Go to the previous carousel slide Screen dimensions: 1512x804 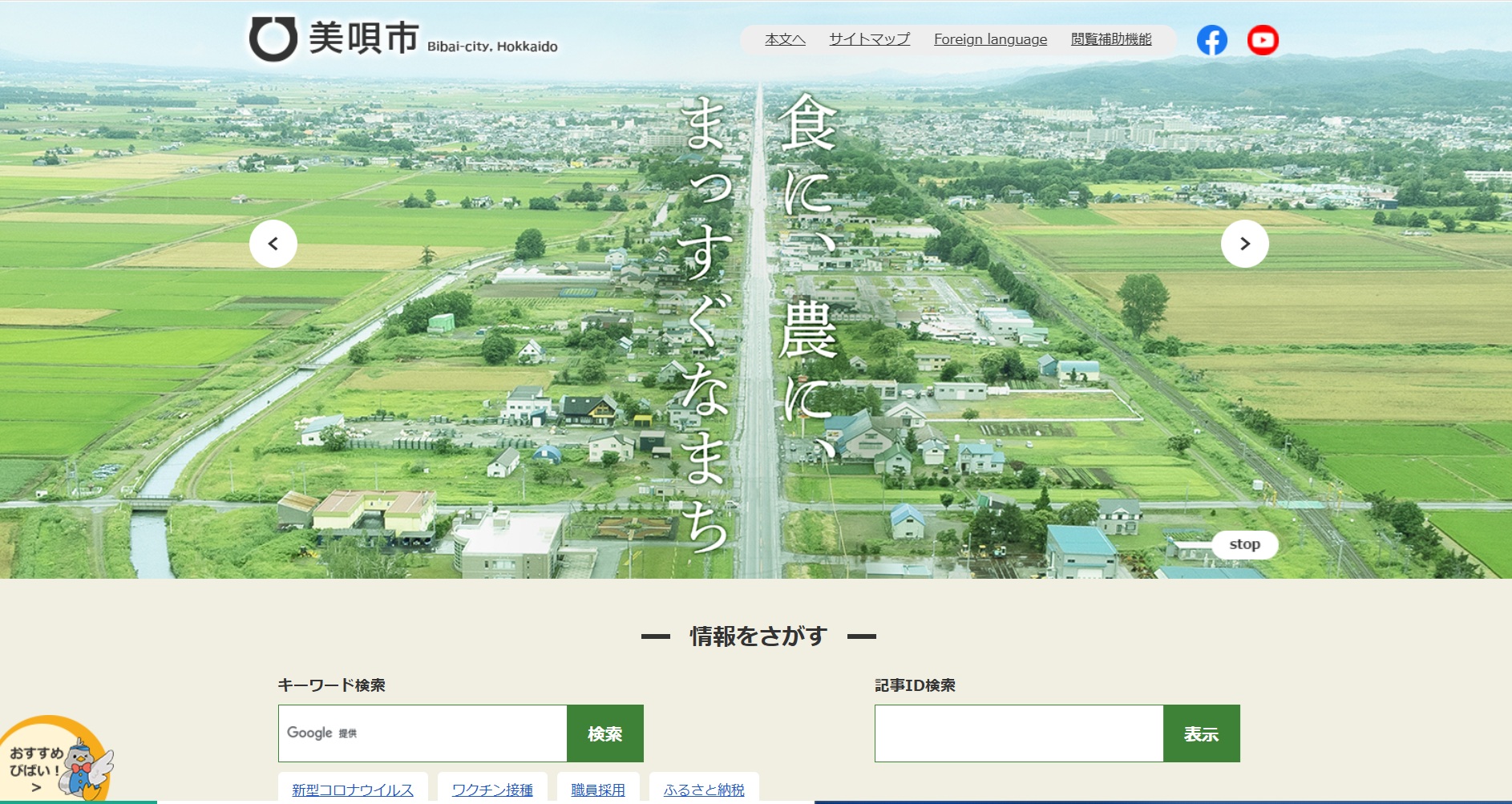pyautogui.click(x=274, y=243)
